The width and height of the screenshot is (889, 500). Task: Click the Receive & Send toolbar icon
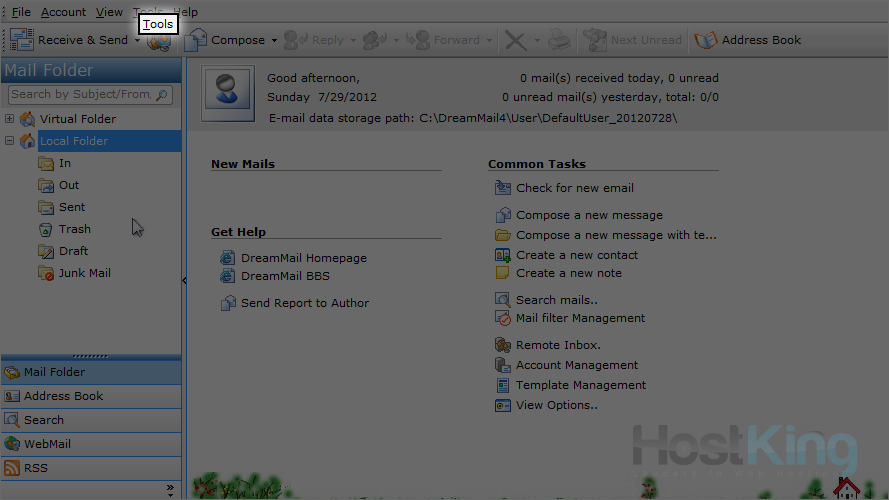pos(23,40)
